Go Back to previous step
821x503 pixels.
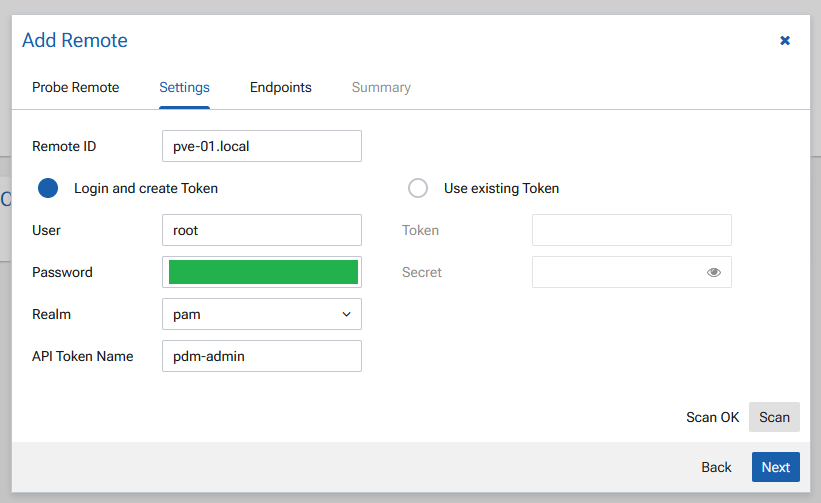[716, 467]
